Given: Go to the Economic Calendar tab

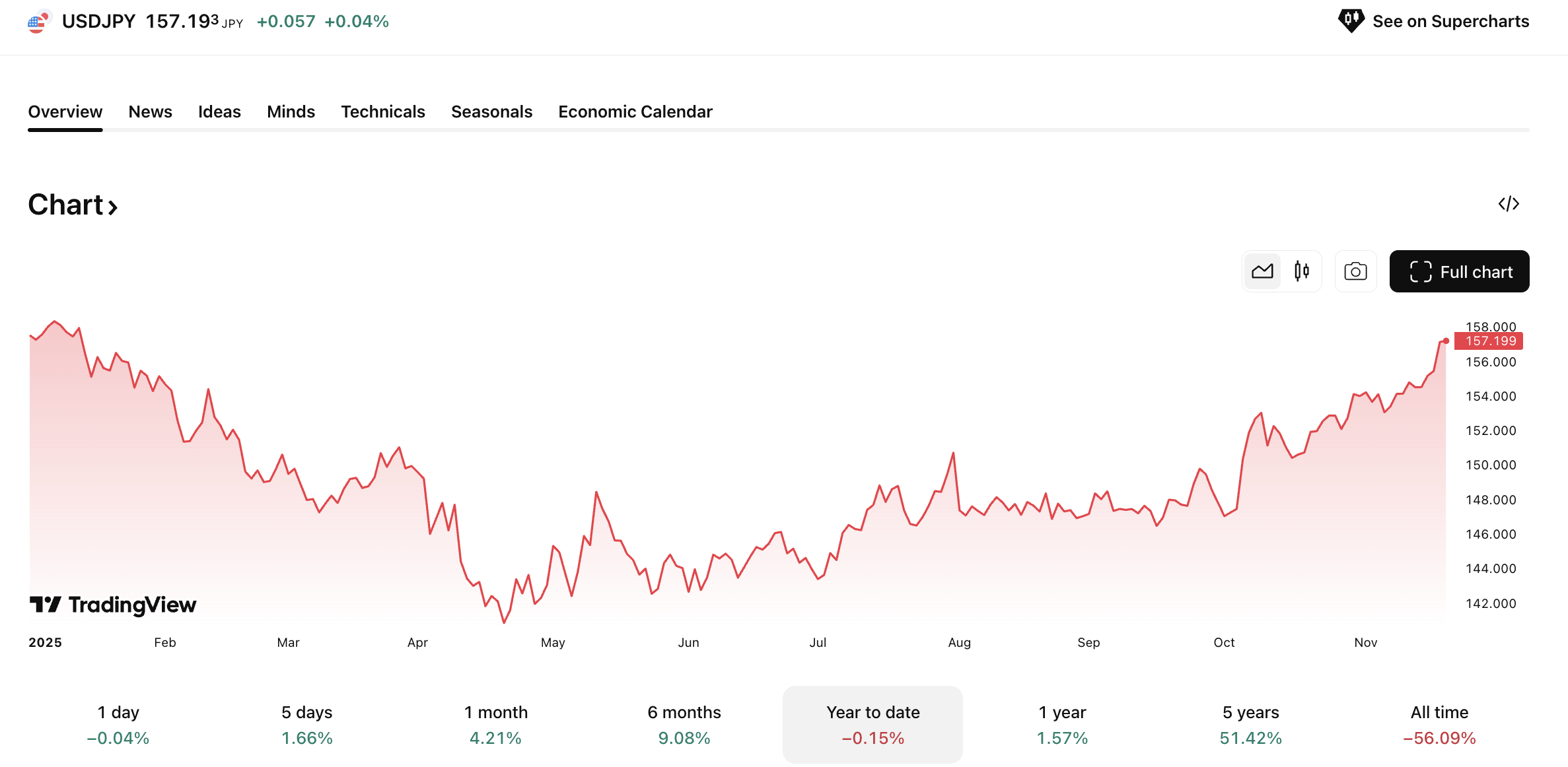Looking at the screenshot, I should pos(635,112).
